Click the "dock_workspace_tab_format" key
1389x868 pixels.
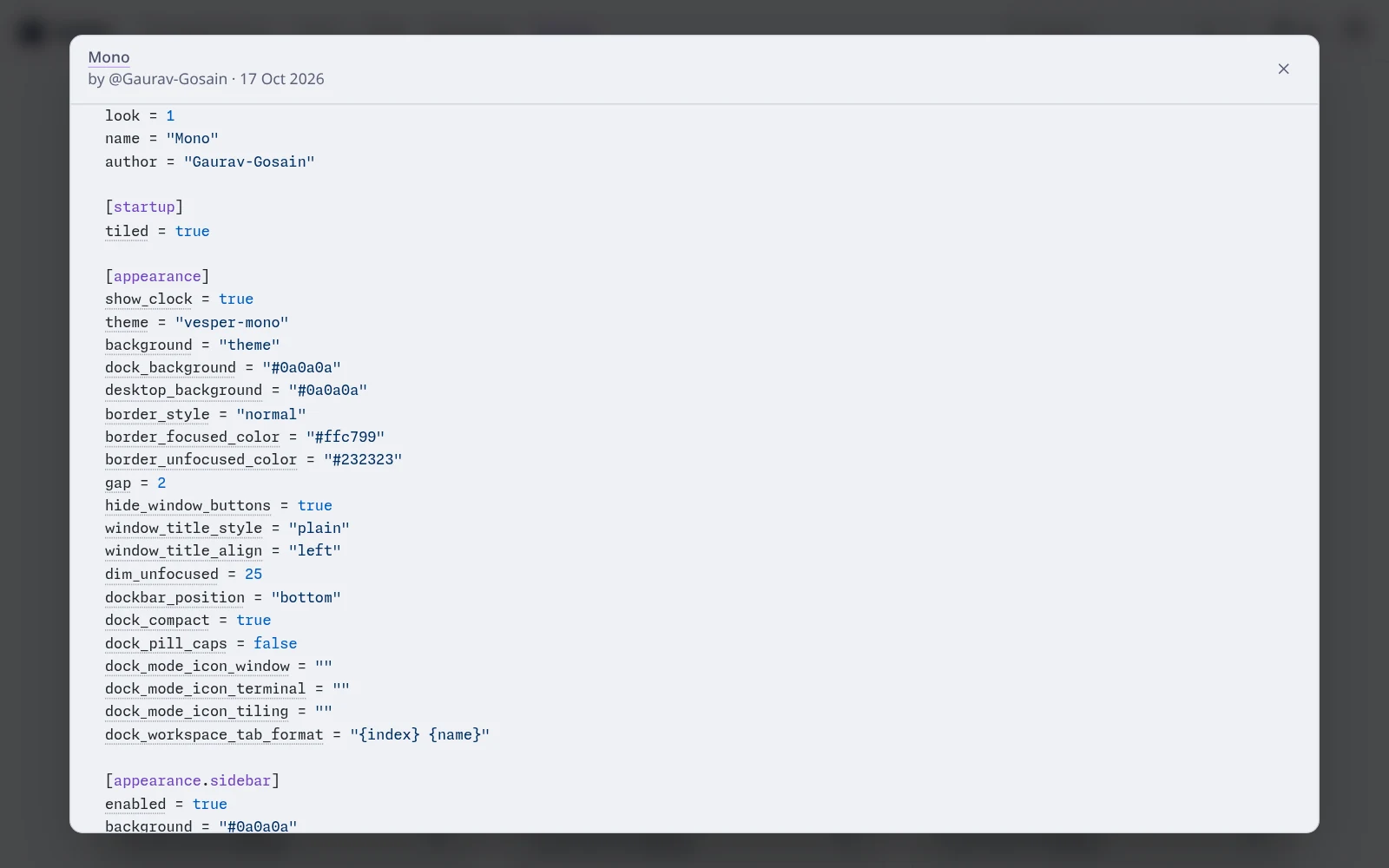pos(214,734)
